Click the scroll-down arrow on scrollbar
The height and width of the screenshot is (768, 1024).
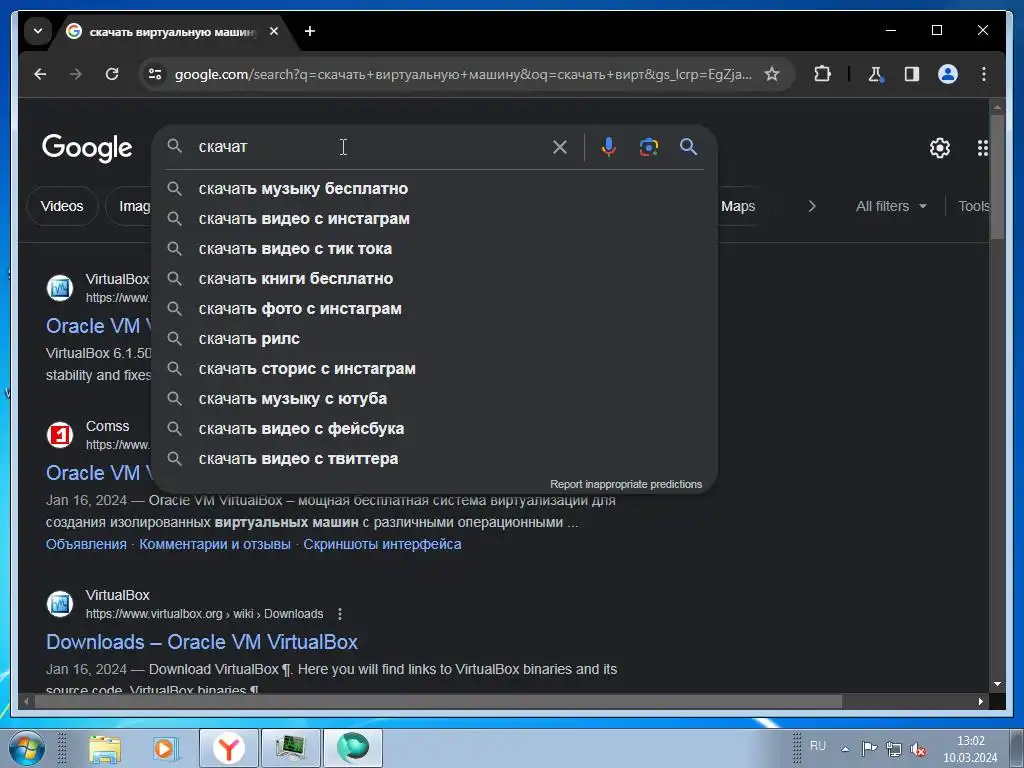[x=997, y=684]
